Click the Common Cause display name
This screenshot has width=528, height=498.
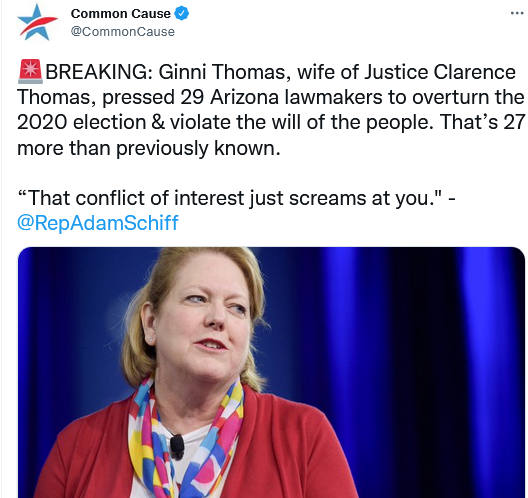pyautogui.click(x=121, y=14)
